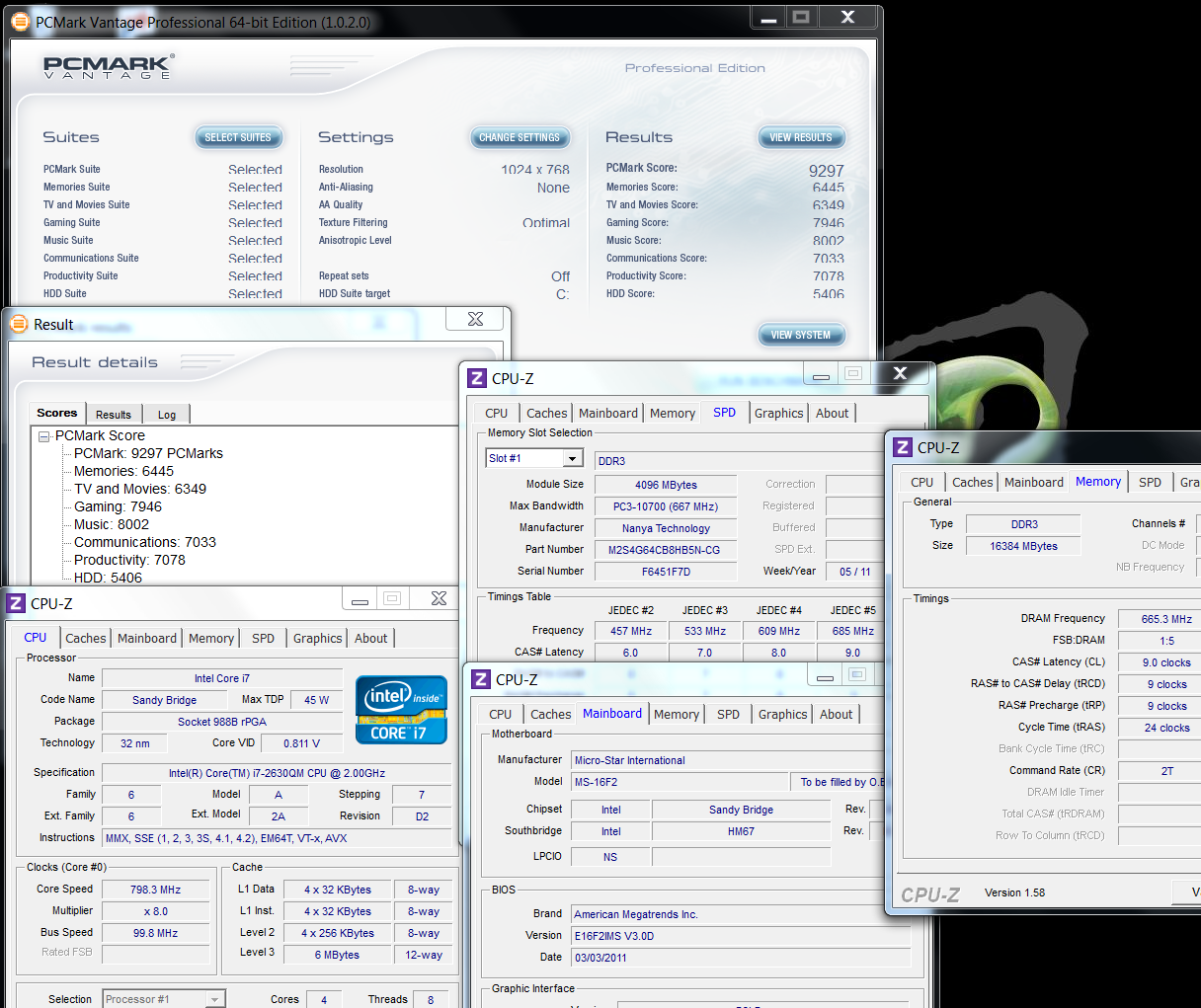Close the Result details window

(475, 319)
